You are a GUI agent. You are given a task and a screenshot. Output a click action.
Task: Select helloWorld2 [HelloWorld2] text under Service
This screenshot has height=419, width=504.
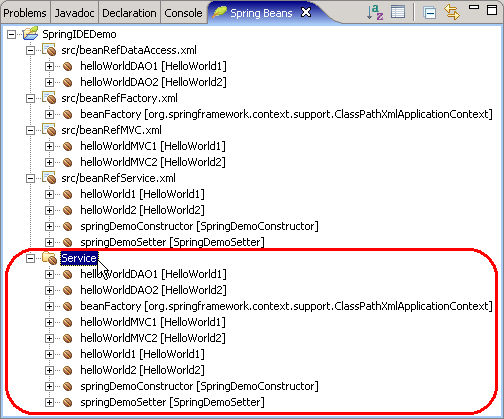coord(142,370)
